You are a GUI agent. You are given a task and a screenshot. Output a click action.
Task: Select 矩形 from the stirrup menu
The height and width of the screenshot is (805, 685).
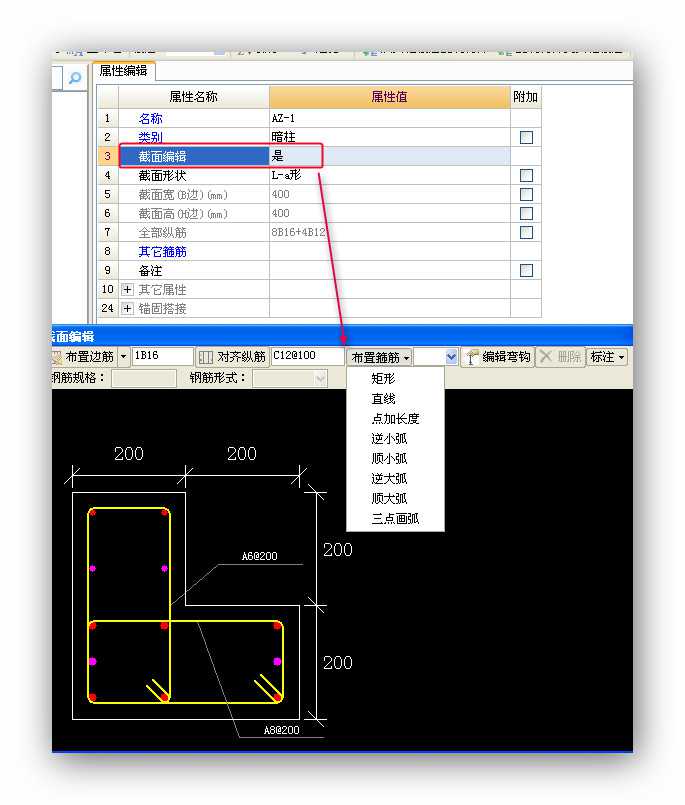(x=383, y=379)
